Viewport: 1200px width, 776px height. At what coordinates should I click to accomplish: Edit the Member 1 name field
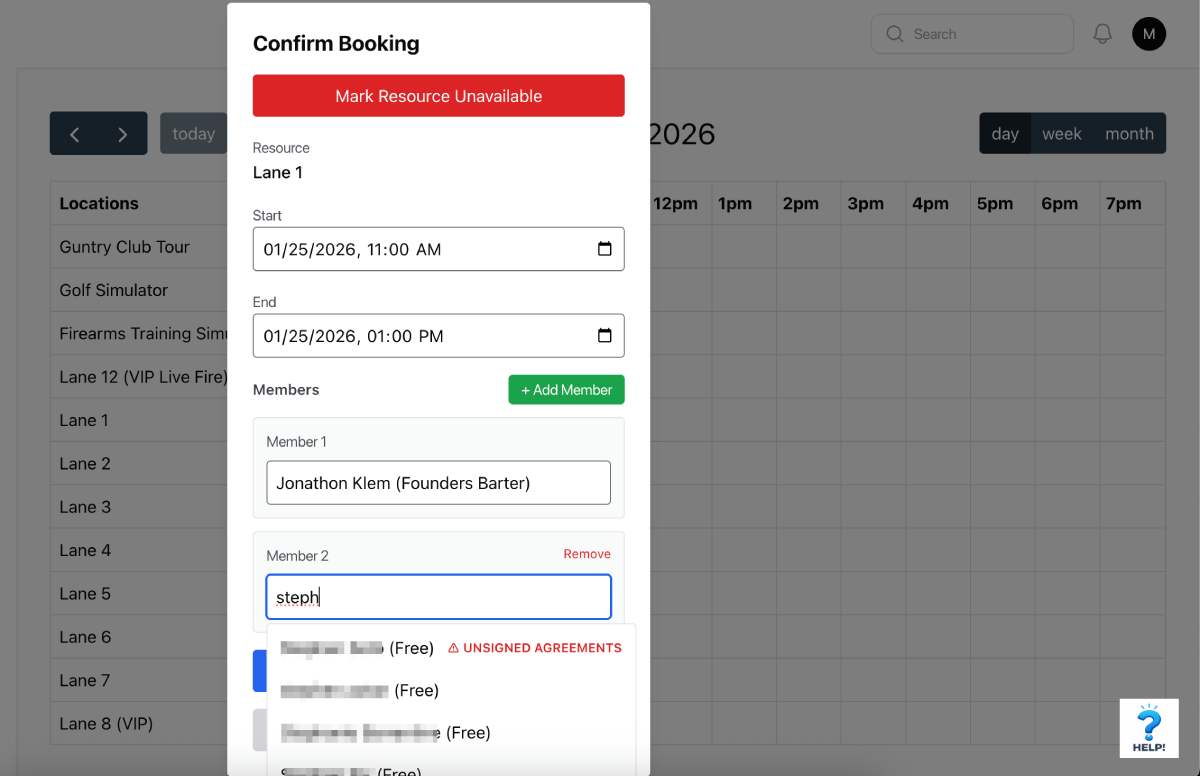[438, 483]
